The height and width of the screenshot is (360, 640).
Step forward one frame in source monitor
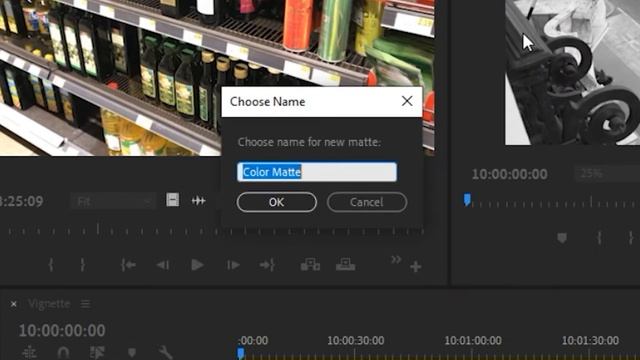[x=233, y=265]
